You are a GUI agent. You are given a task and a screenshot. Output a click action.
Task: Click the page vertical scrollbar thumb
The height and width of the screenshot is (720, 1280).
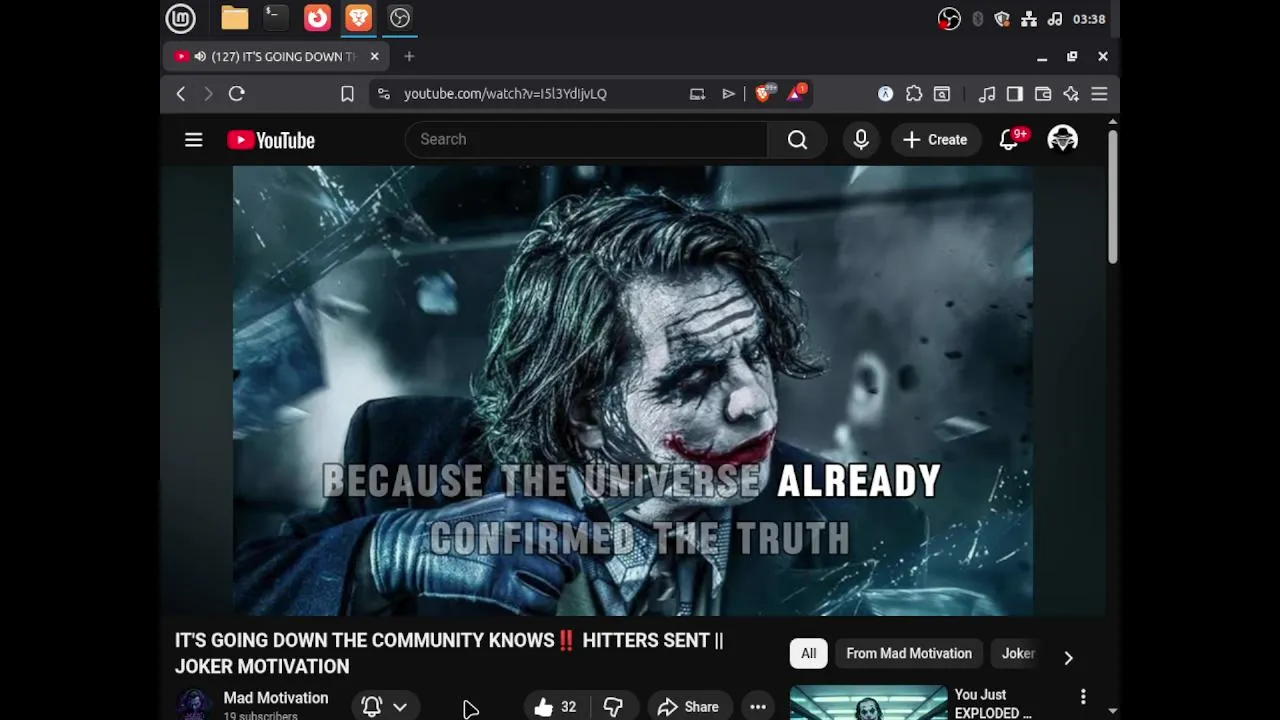click(x=1112, y=196)
